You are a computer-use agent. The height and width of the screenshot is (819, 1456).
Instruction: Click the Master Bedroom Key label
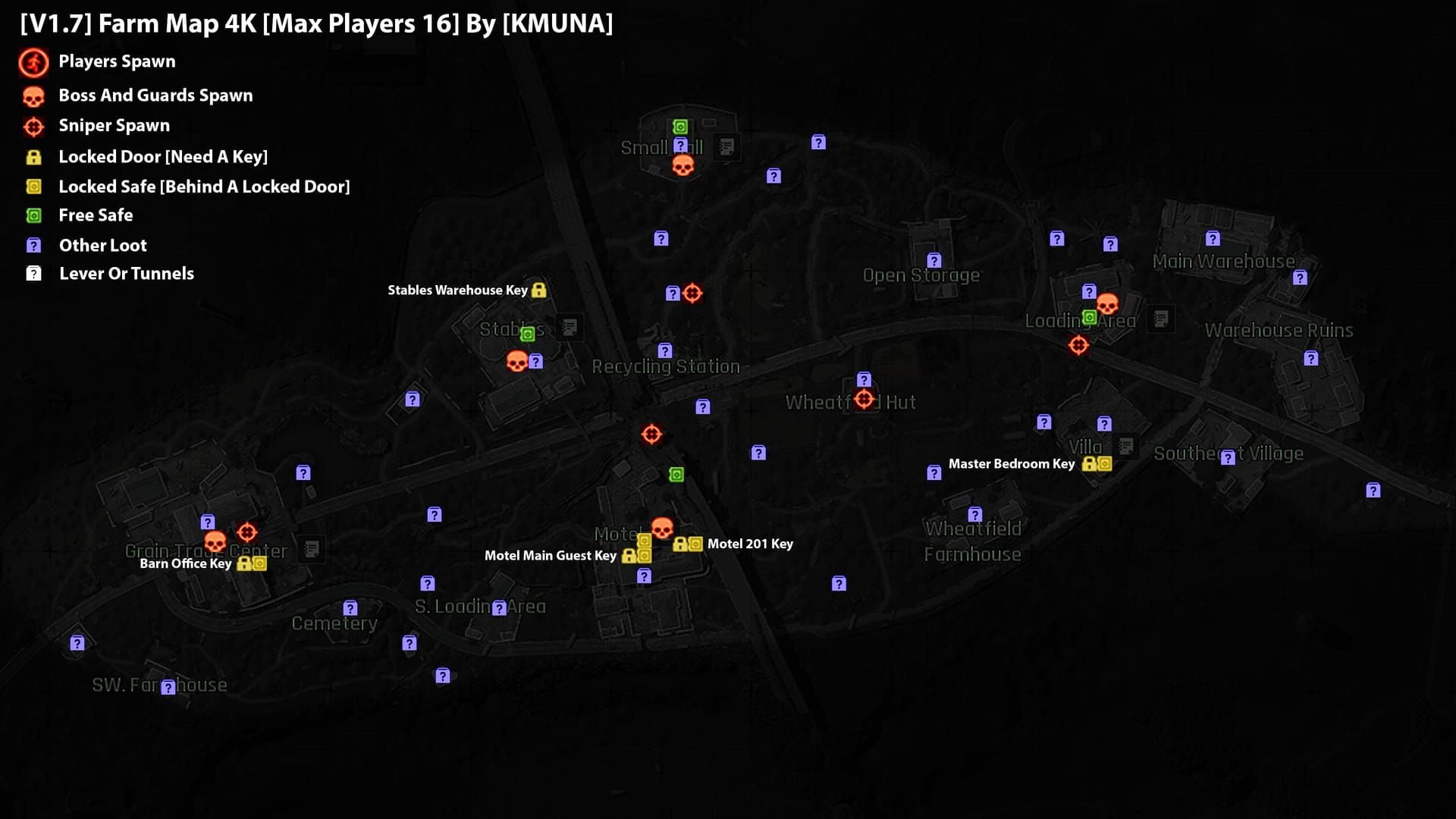point(1012,463)
